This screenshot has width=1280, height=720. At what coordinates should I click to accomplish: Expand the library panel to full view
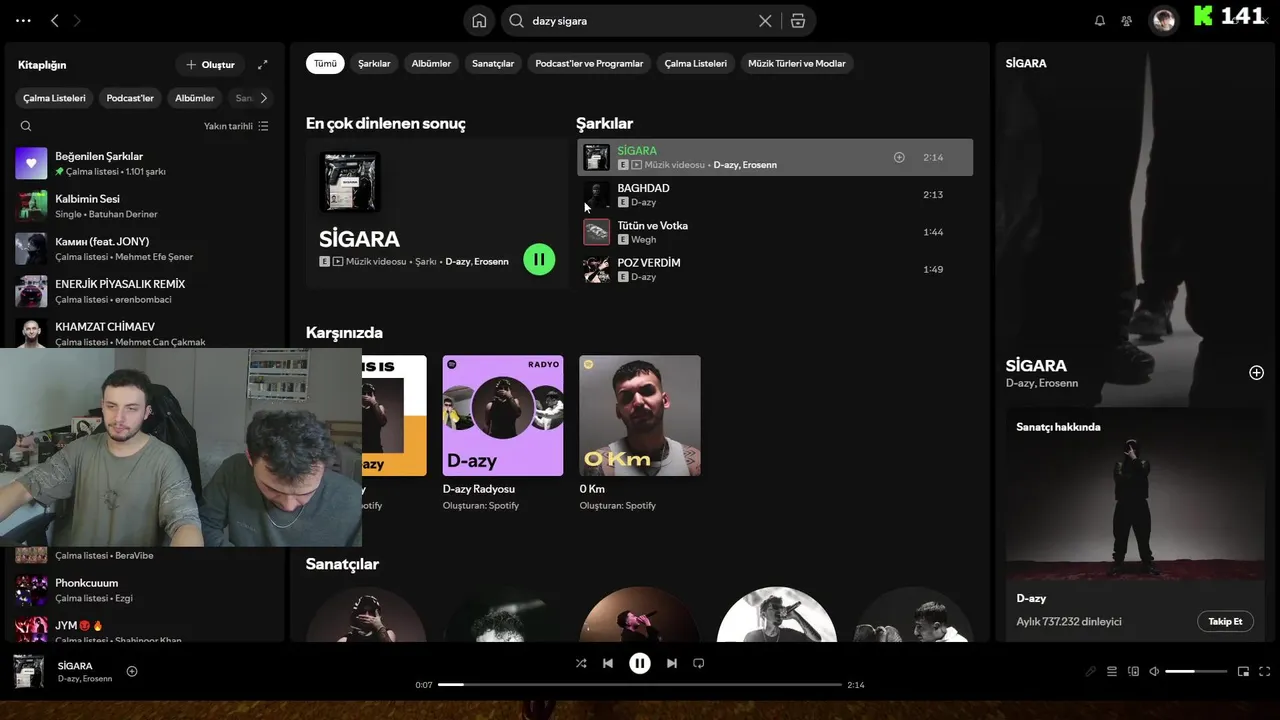coord(263,65)
